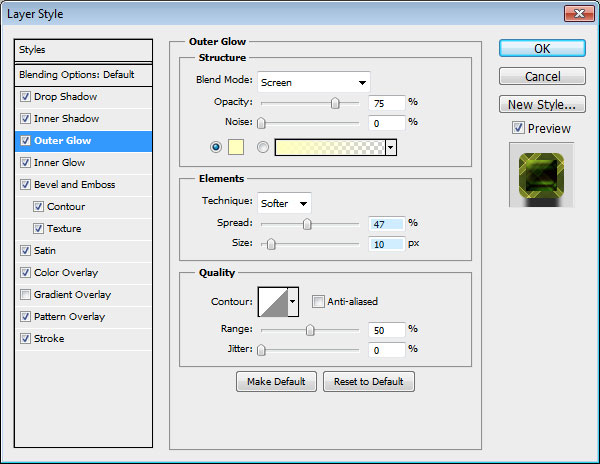Disable the Drop Shadow effect checkbox
The width and height of the screenshot is (600, 464).
(25, 97)
